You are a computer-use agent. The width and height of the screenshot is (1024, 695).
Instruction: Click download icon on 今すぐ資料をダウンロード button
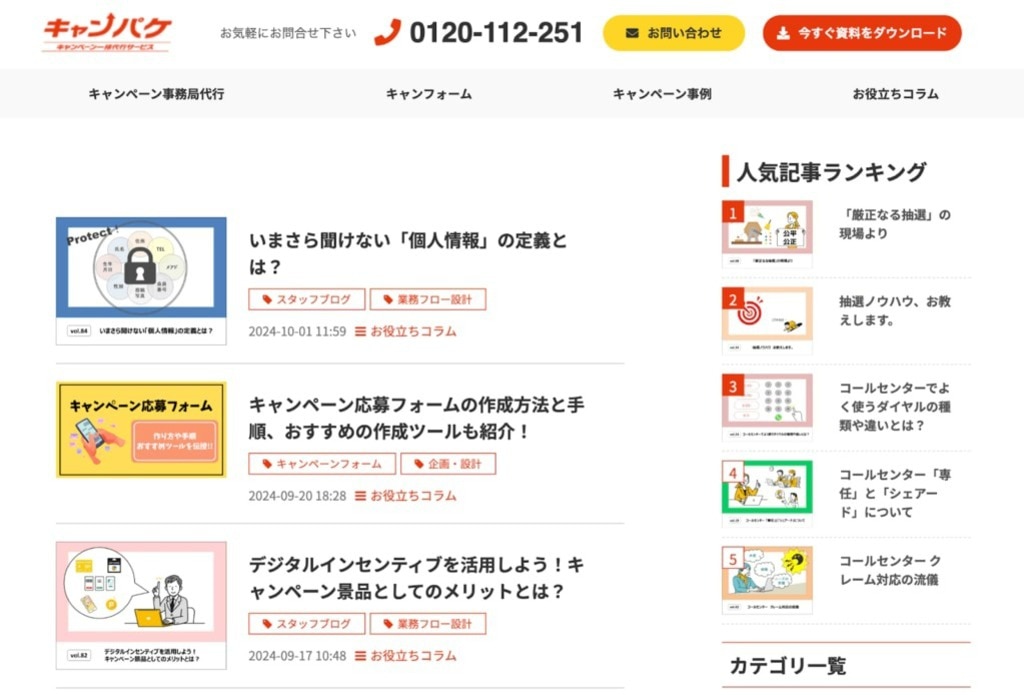click(x=783, y=33)
